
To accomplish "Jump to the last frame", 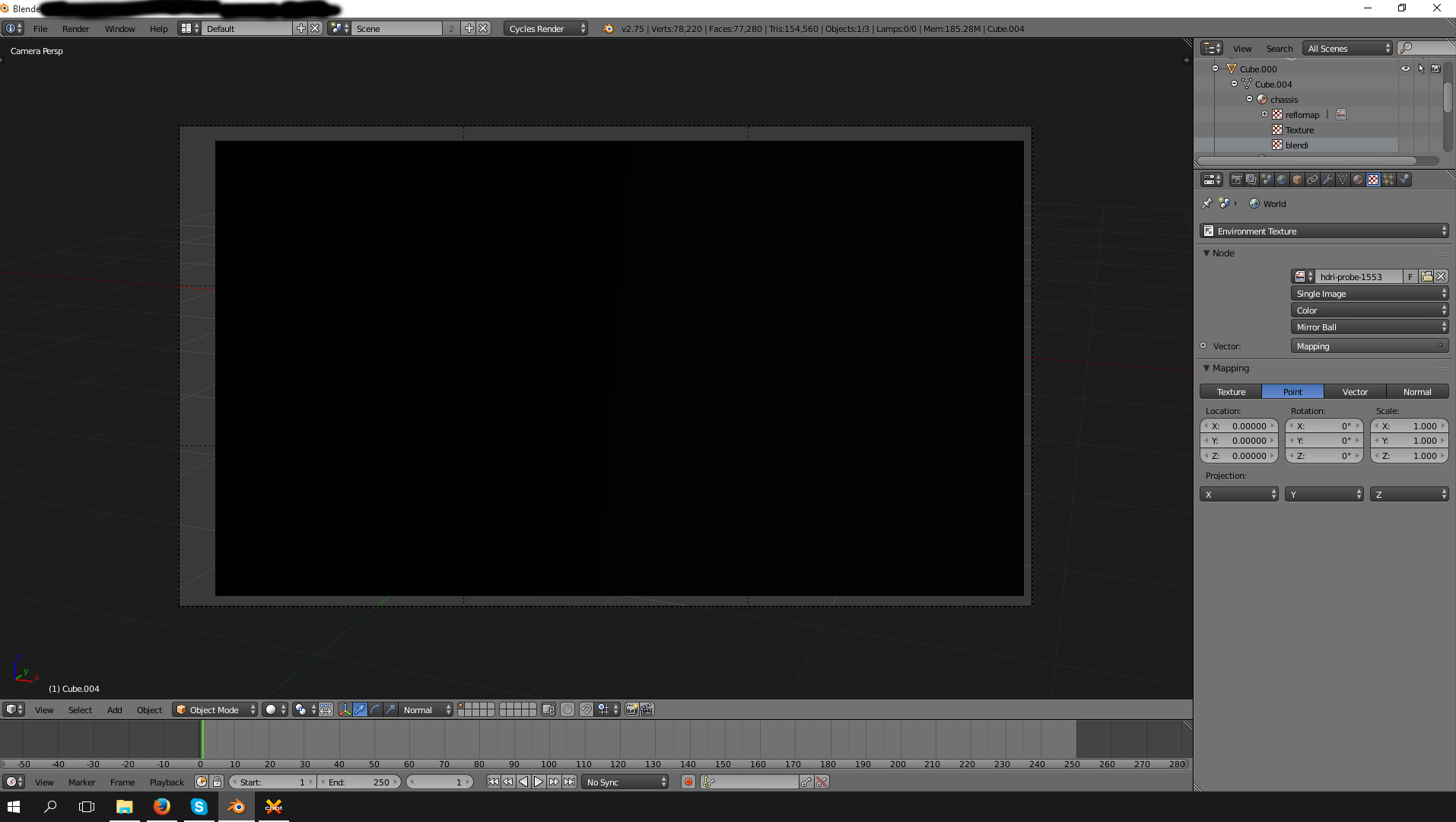I will coord(569,782).
